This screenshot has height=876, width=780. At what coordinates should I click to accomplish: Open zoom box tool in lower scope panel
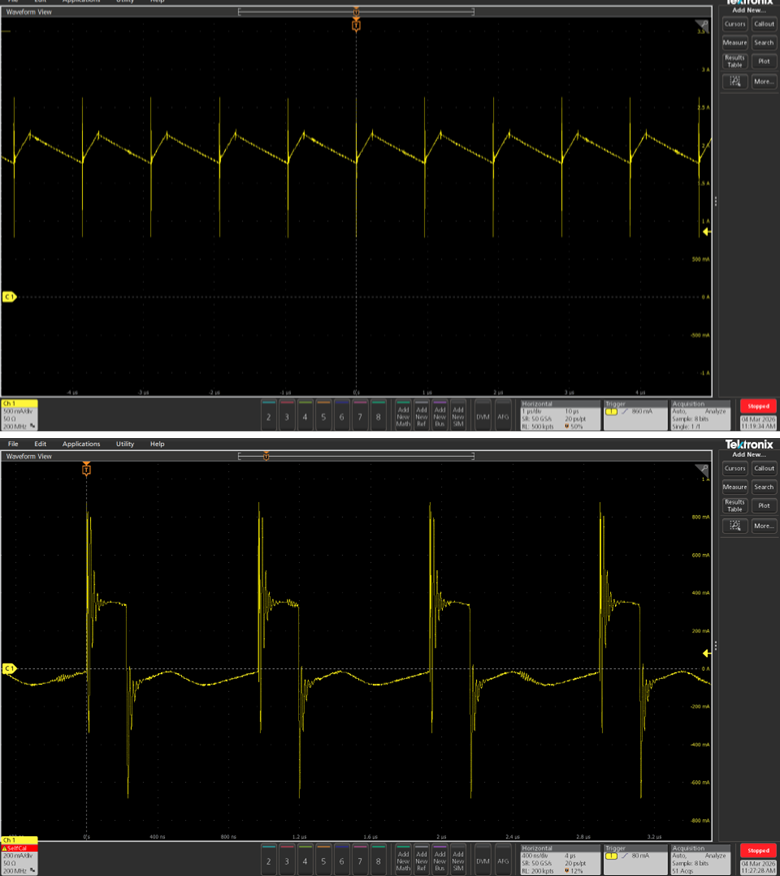[x=735, y=526]
